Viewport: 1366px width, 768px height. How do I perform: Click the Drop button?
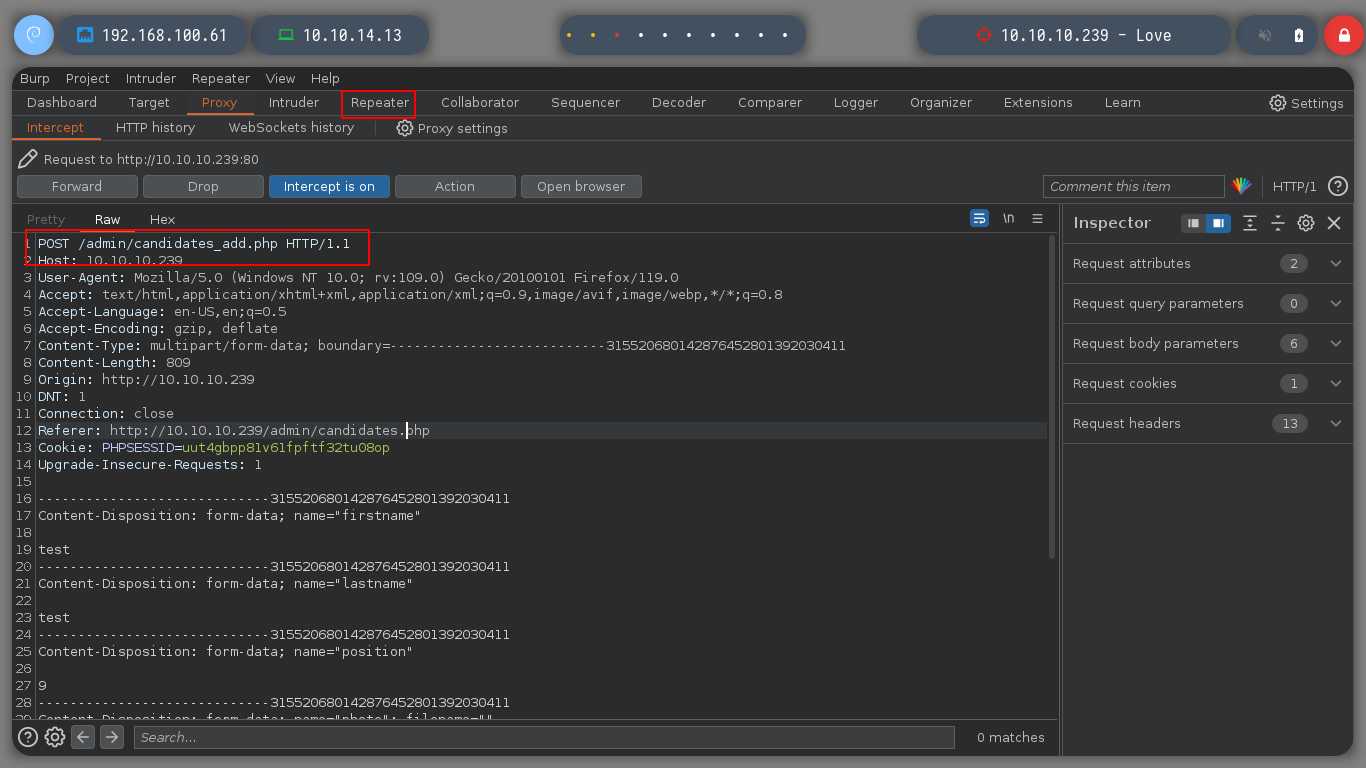click(203, 186)
